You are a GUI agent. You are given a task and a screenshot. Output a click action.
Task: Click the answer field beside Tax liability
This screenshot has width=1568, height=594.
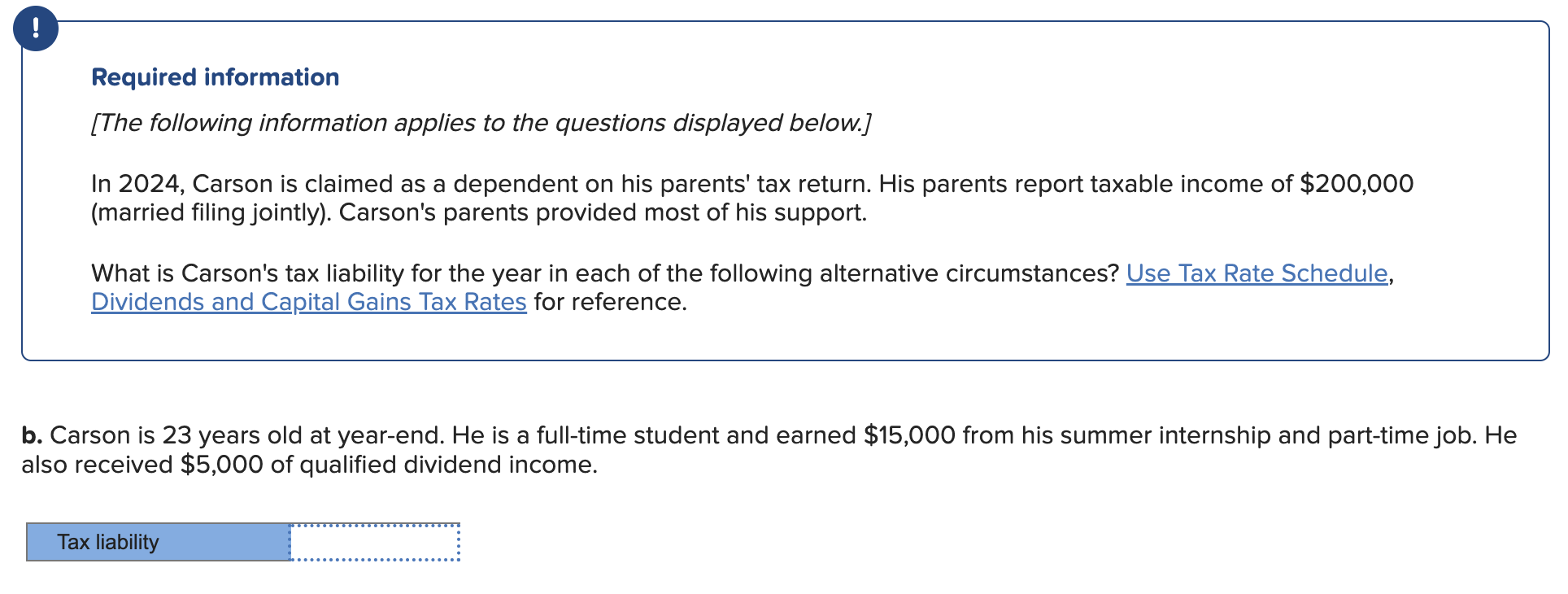(x=374, y=542)
